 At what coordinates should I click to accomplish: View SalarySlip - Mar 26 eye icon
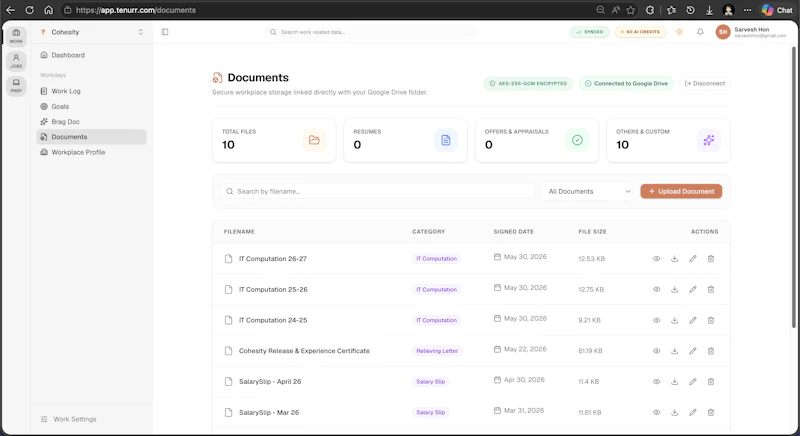pos(657,412)
